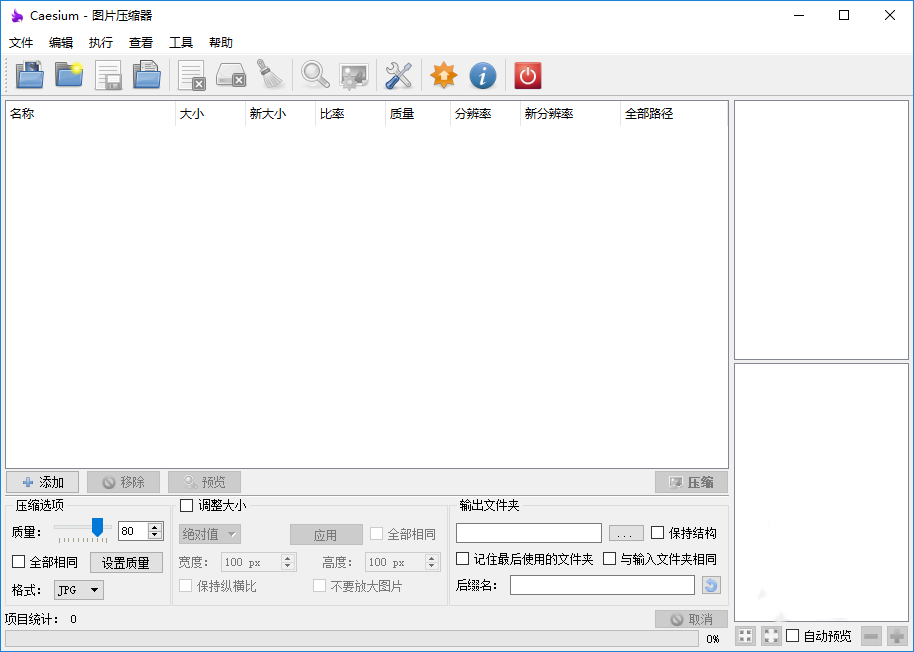This screenshot has width=914, height=652.
Task: Click the zoom in plus preview button
Action: [x=898, y=636]
